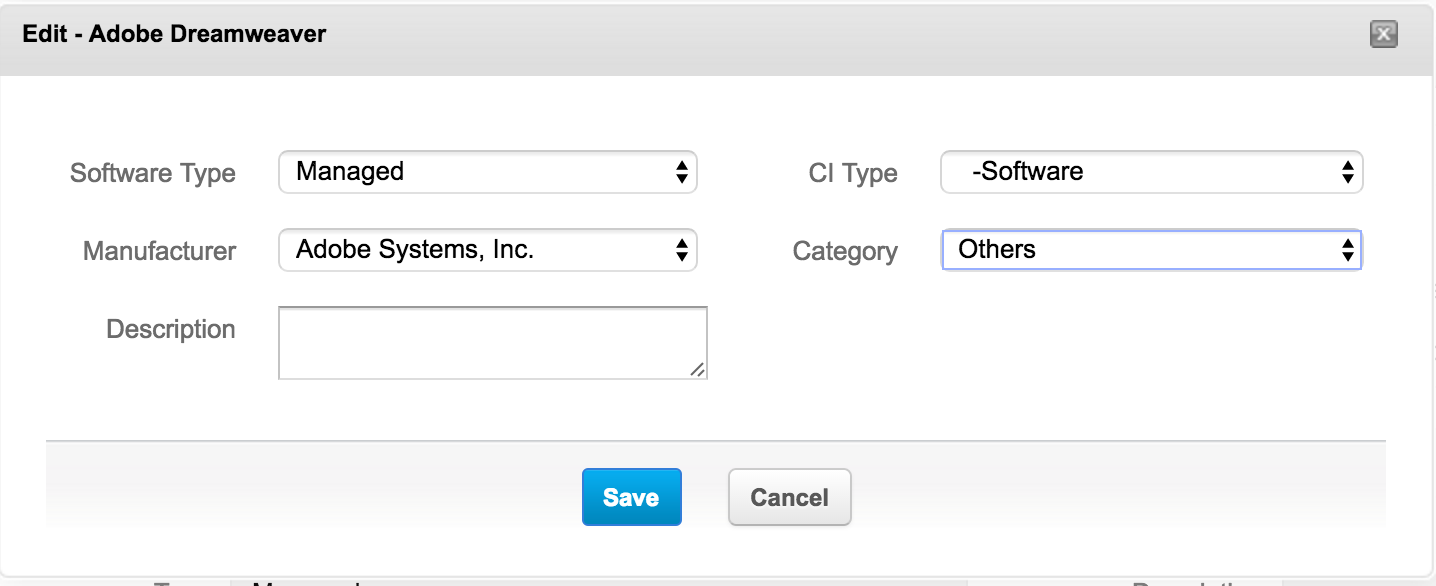Click the CI Type dropdown arrow icon
Screen dimensions: 1436x586
pos(1347,172)
